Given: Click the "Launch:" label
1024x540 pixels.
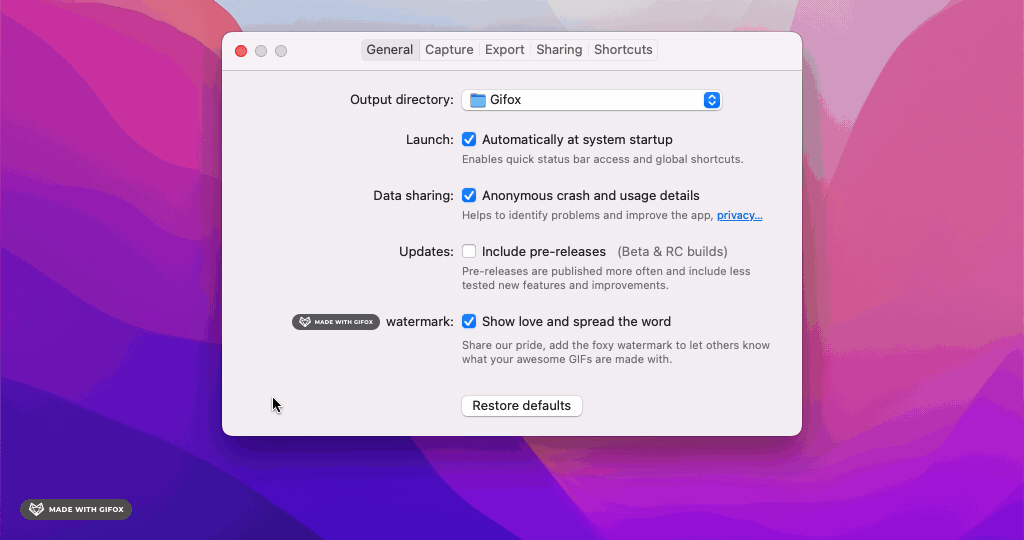Looking at the screenshot, I should click(430, 140).
